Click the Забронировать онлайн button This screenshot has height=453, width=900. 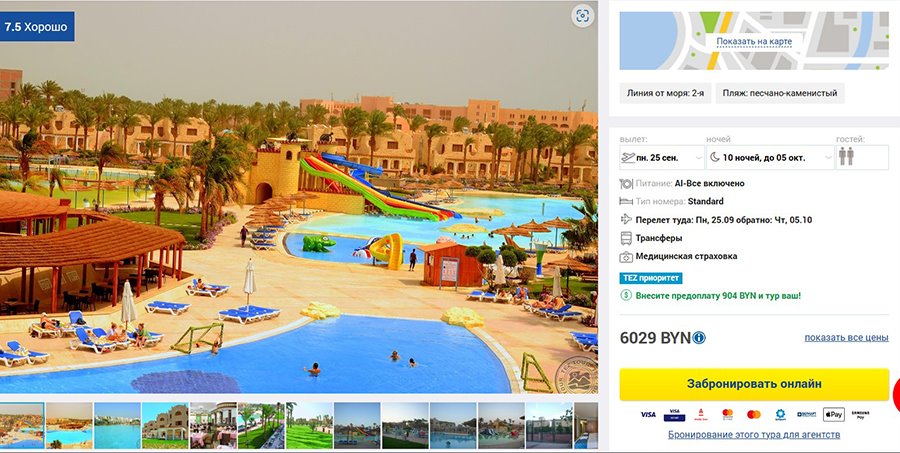[x=754, y=384]
